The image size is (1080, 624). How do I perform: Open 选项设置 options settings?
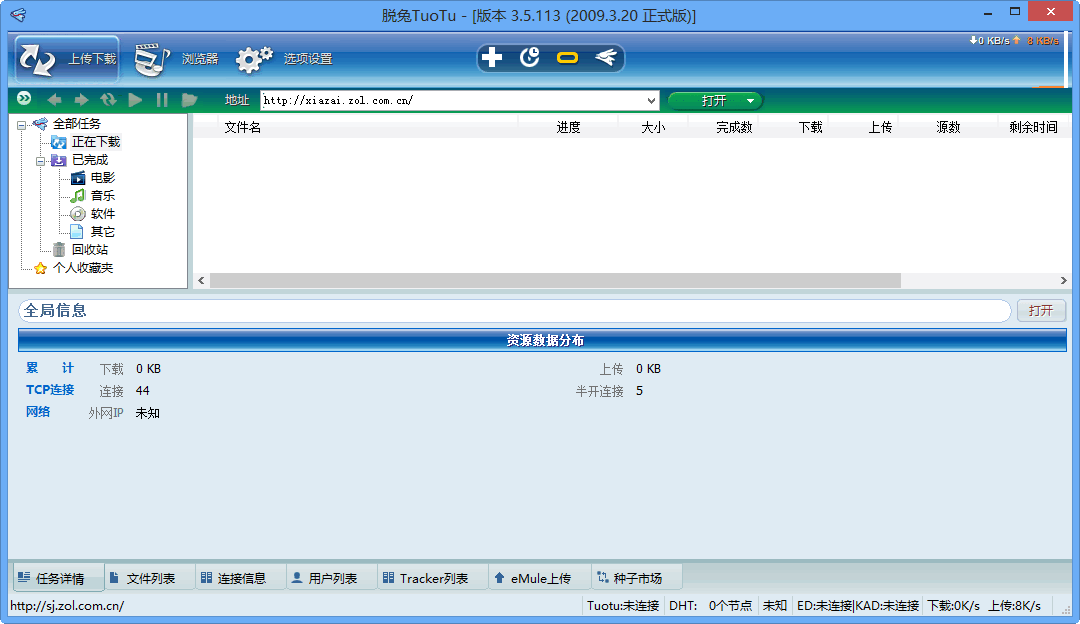(284, 59)
